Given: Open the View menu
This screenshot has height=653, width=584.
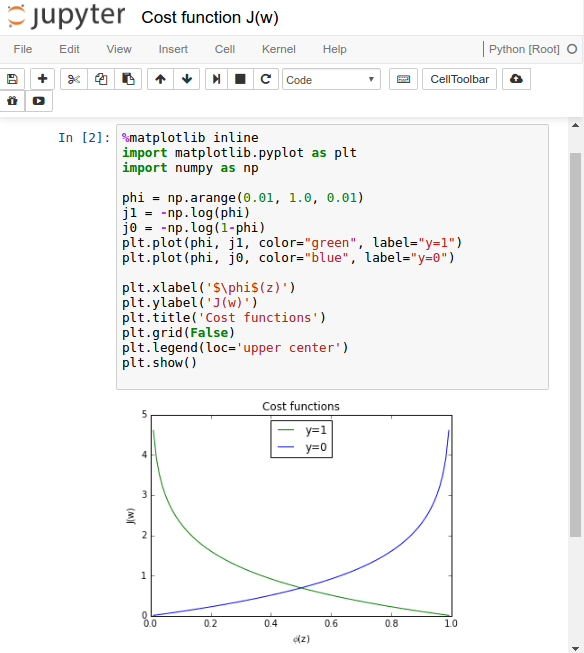Looking at the screenshot, I should coord(119,49).
